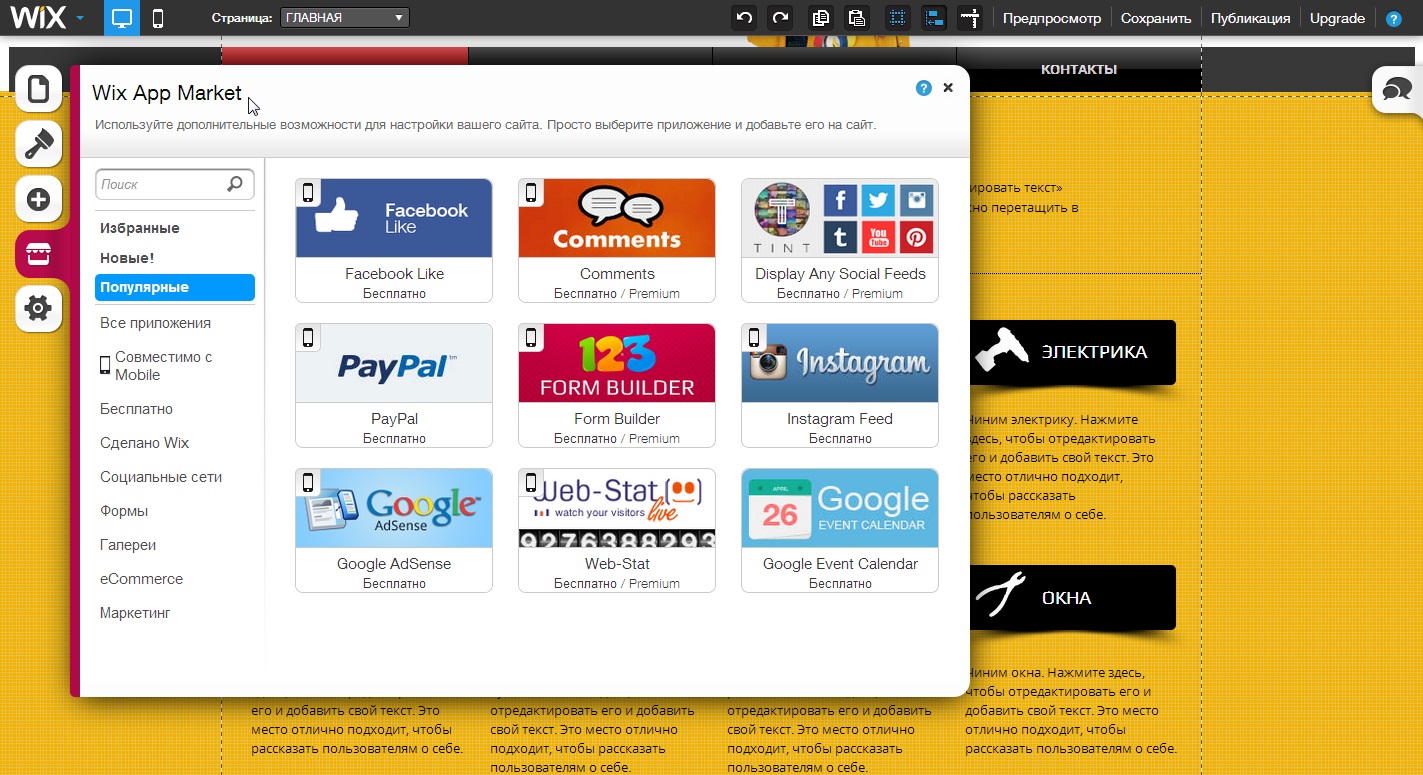Click the Copy icon in top toolbar

[x=821, y=18]
